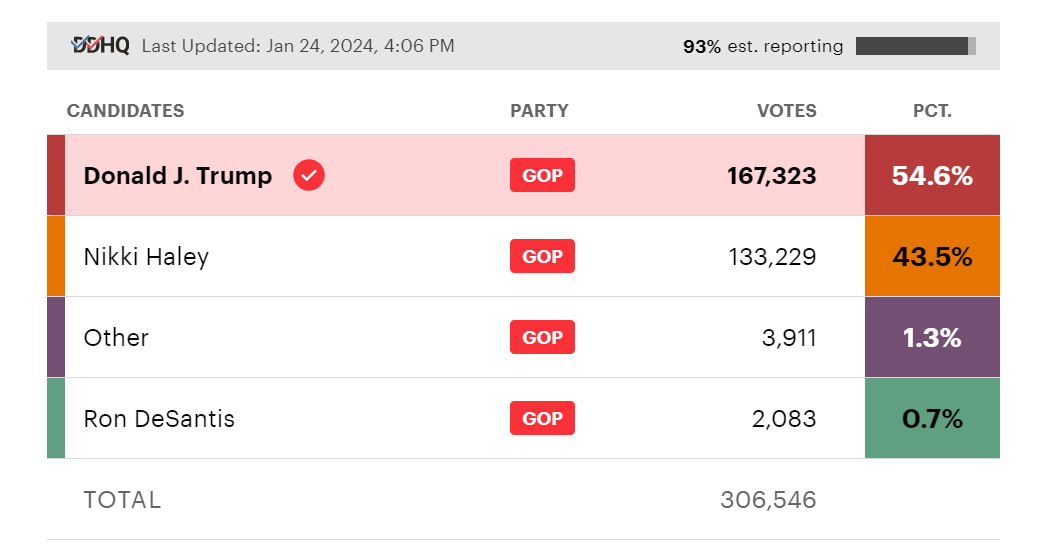Click the red 54.6% percentage box

(x=932, y=176)
